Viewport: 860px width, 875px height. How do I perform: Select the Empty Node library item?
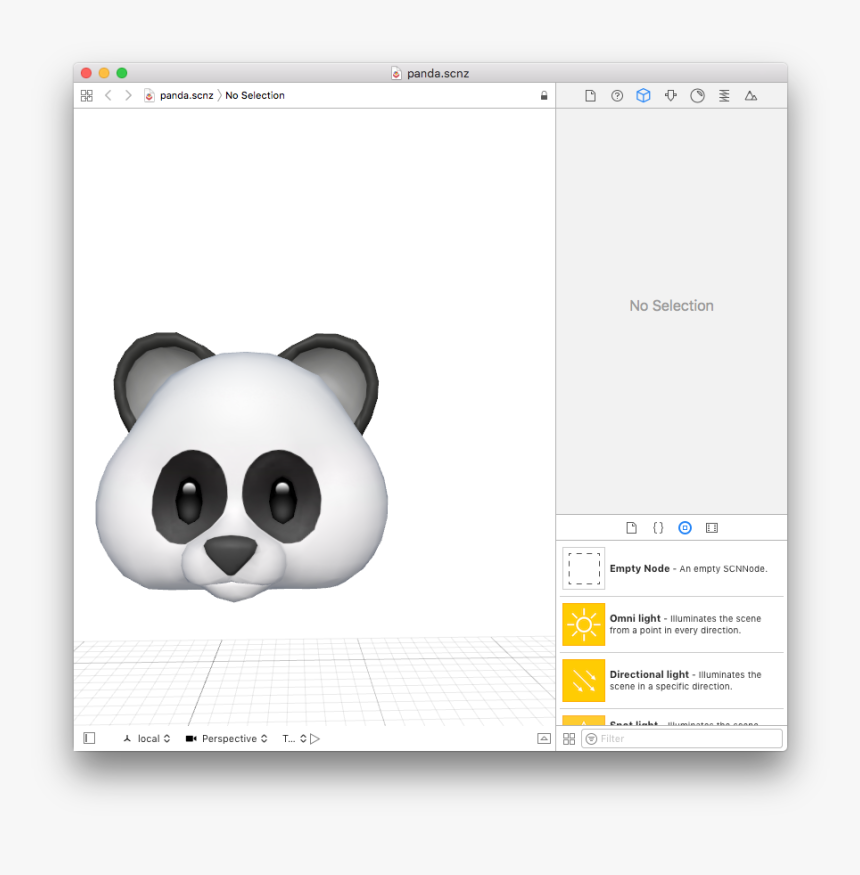[672, 569]
